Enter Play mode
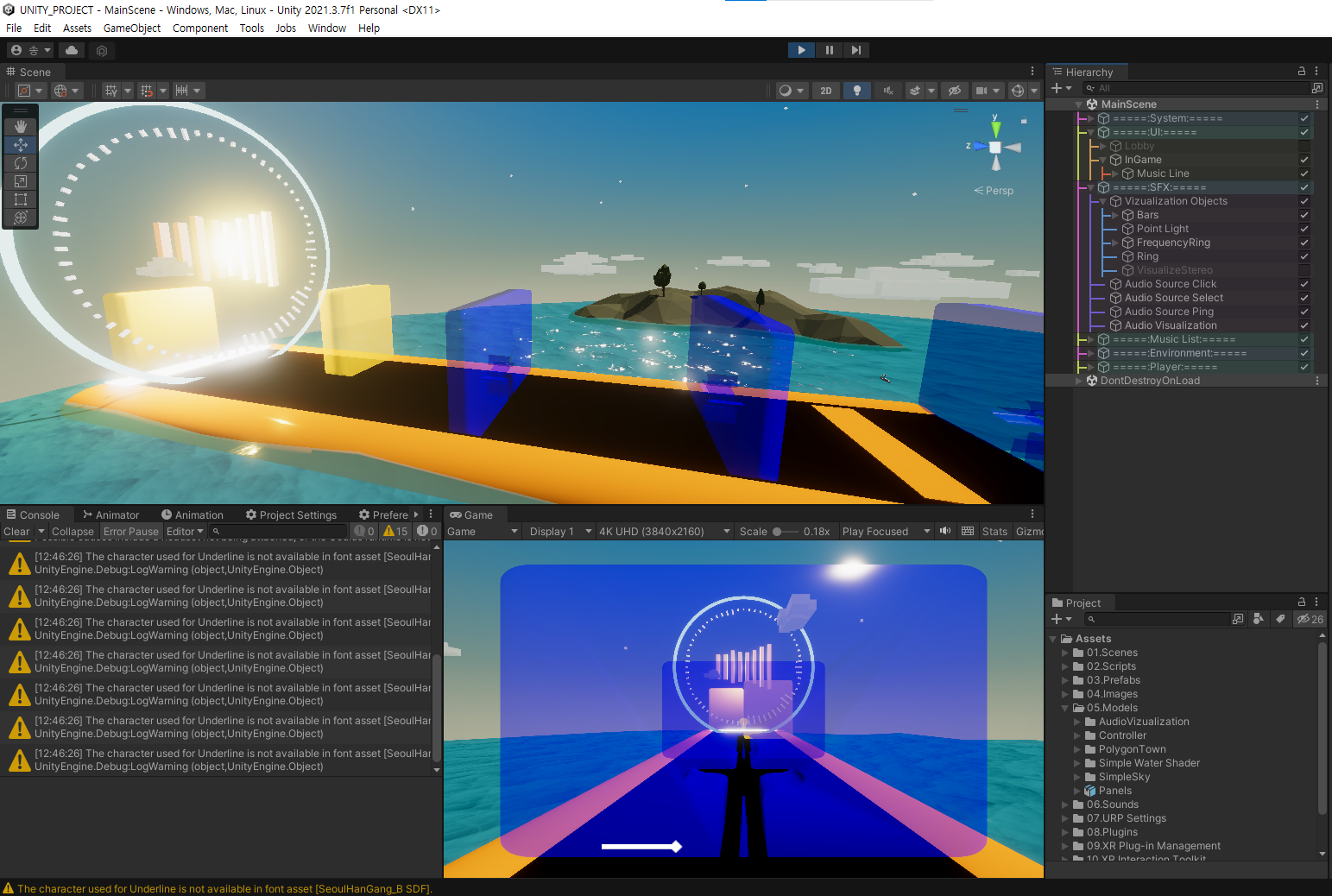This screenshot has width=1332, height=896. [801, 50]
